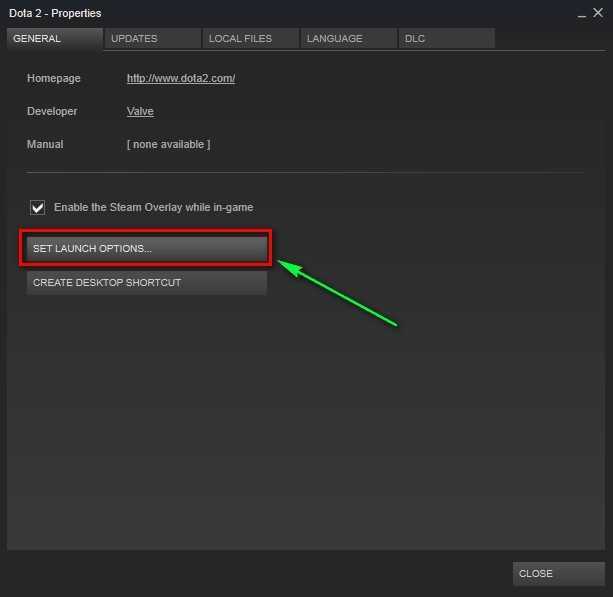
Task: Open the dota2.com homepage link
Action: pyautogui.click(x=181, y=78)
